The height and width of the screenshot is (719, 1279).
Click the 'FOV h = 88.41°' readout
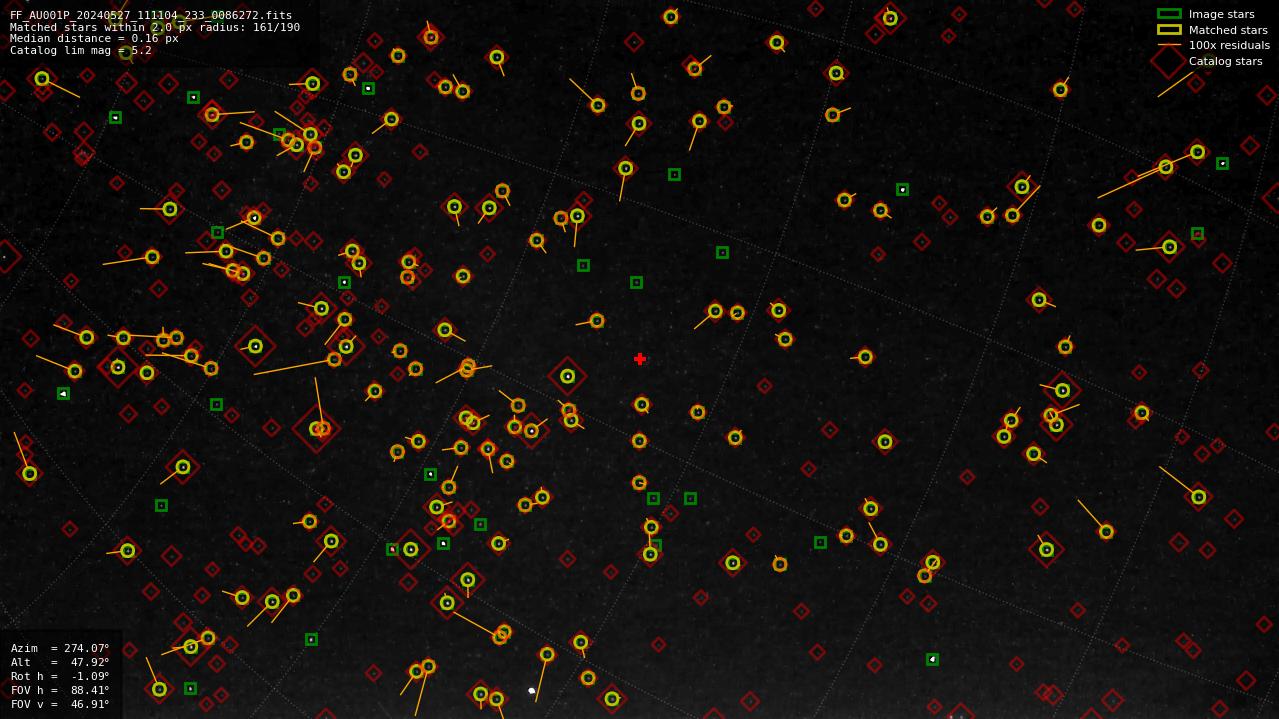point(60,690)
